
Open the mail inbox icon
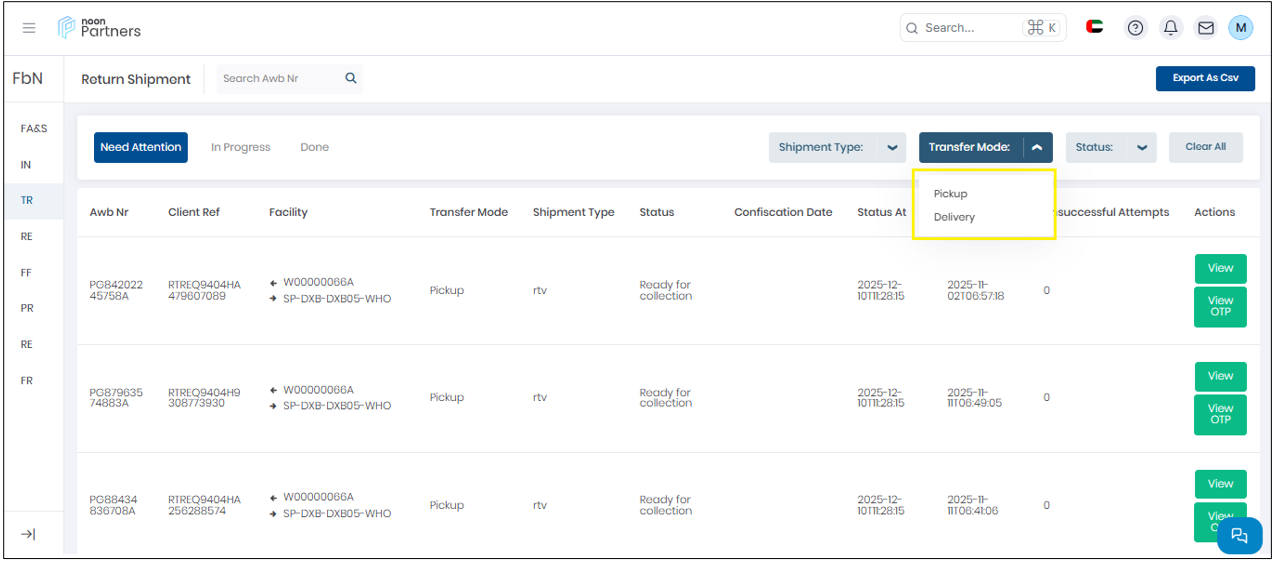click(1206, 28)
